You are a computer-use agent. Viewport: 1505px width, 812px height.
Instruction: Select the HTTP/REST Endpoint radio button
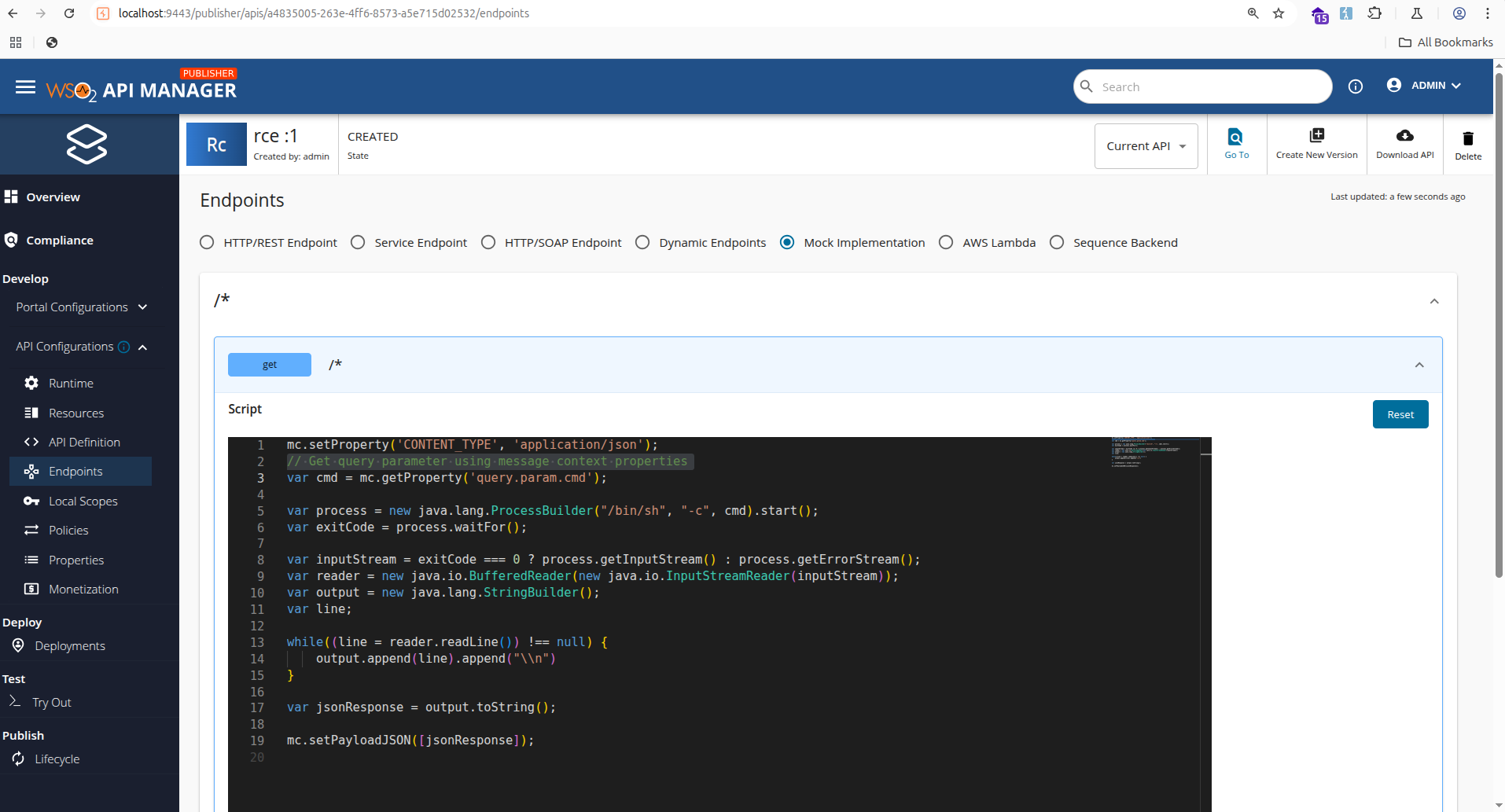click(x=207, y=242)
